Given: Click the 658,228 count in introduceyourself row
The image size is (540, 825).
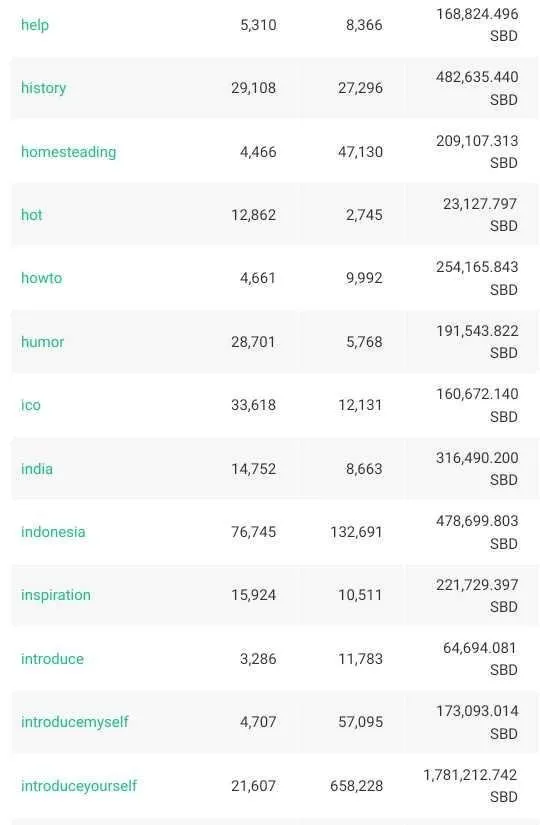Looking at the screenshot, I should click(x=356, y=786).
